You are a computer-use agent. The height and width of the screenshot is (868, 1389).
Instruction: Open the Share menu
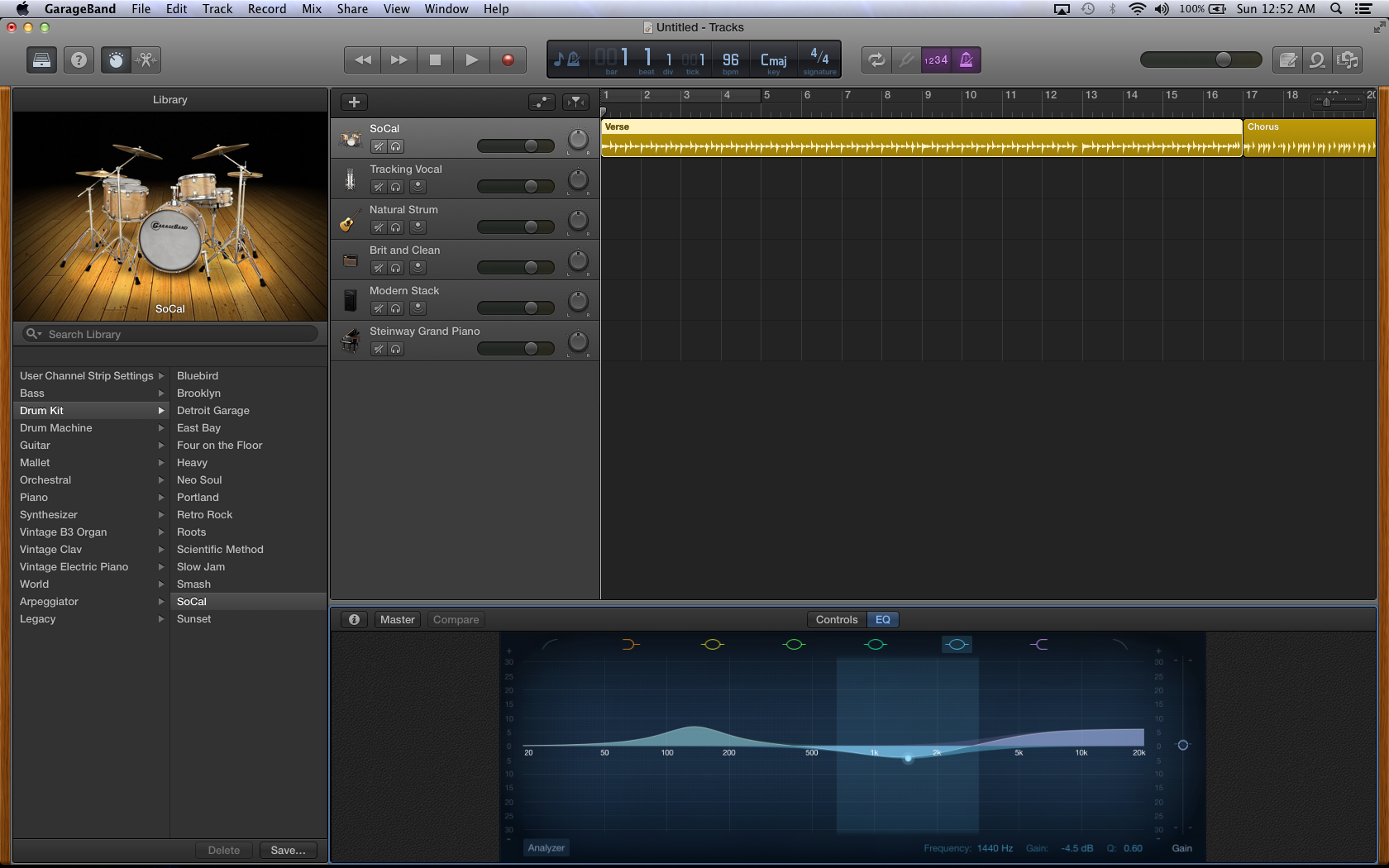pos(352,9)
